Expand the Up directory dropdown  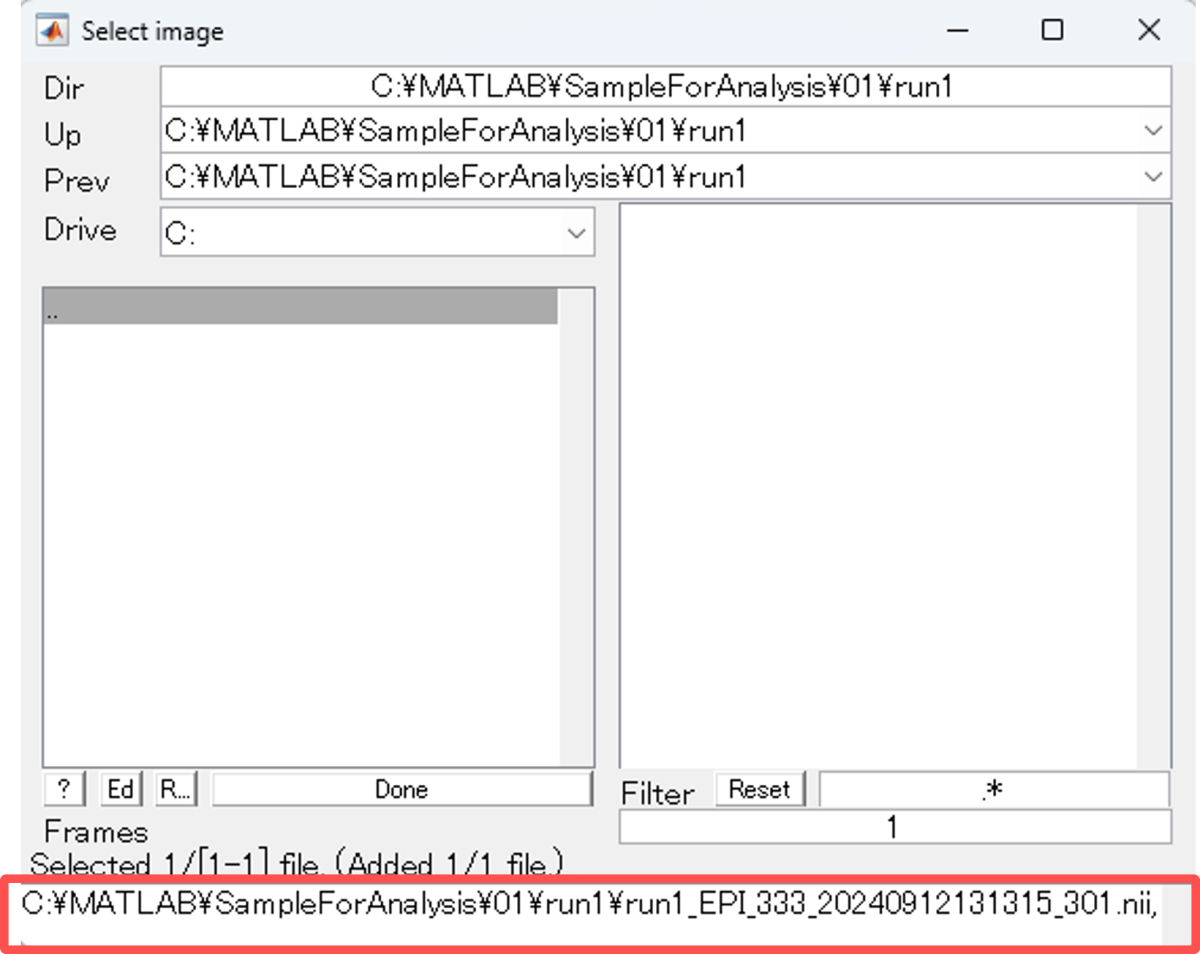(1153, 131)
